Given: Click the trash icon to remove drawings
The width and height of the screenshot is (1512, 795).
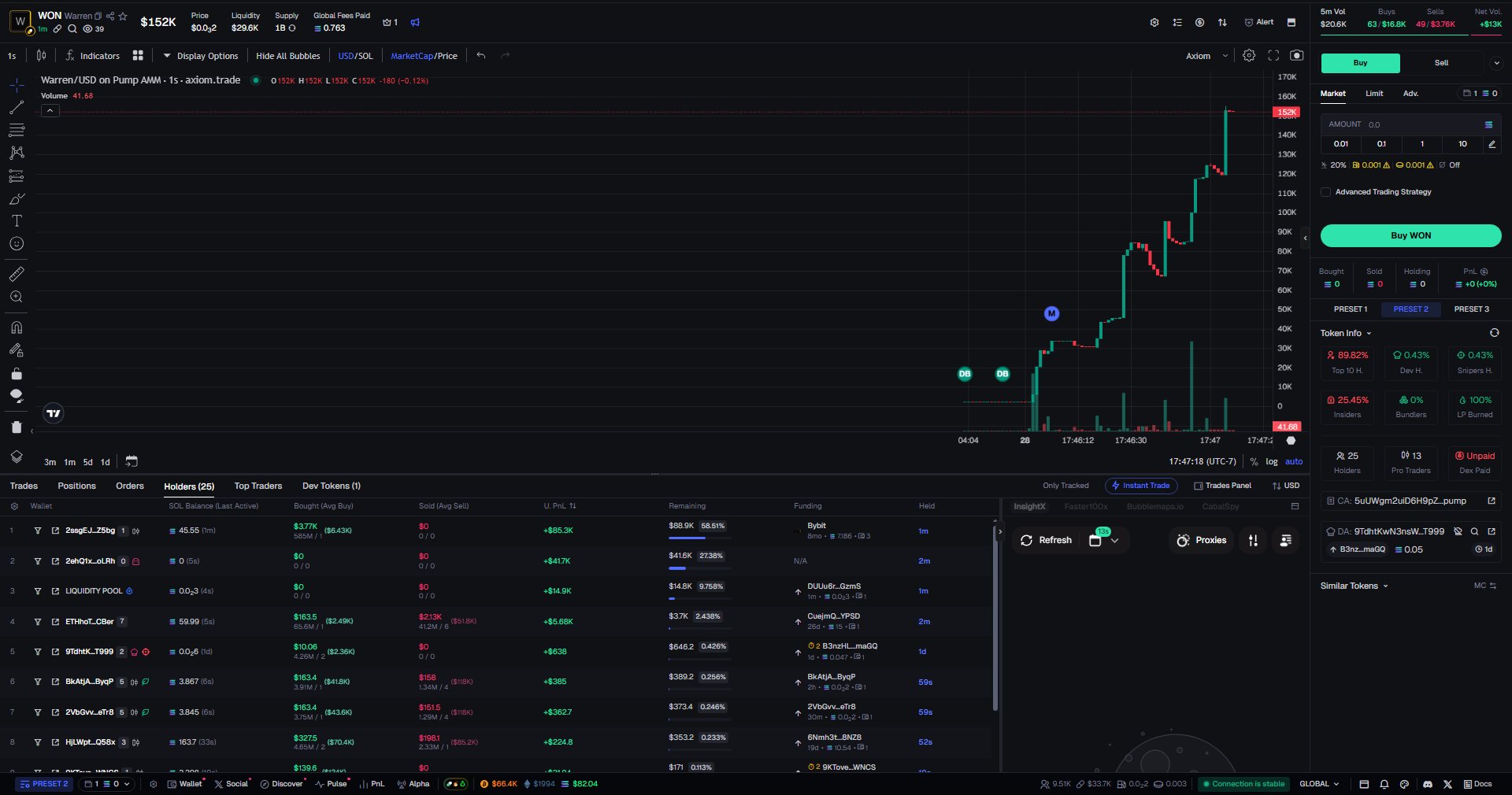Looking at the screenshot, I should coord(17,427).
